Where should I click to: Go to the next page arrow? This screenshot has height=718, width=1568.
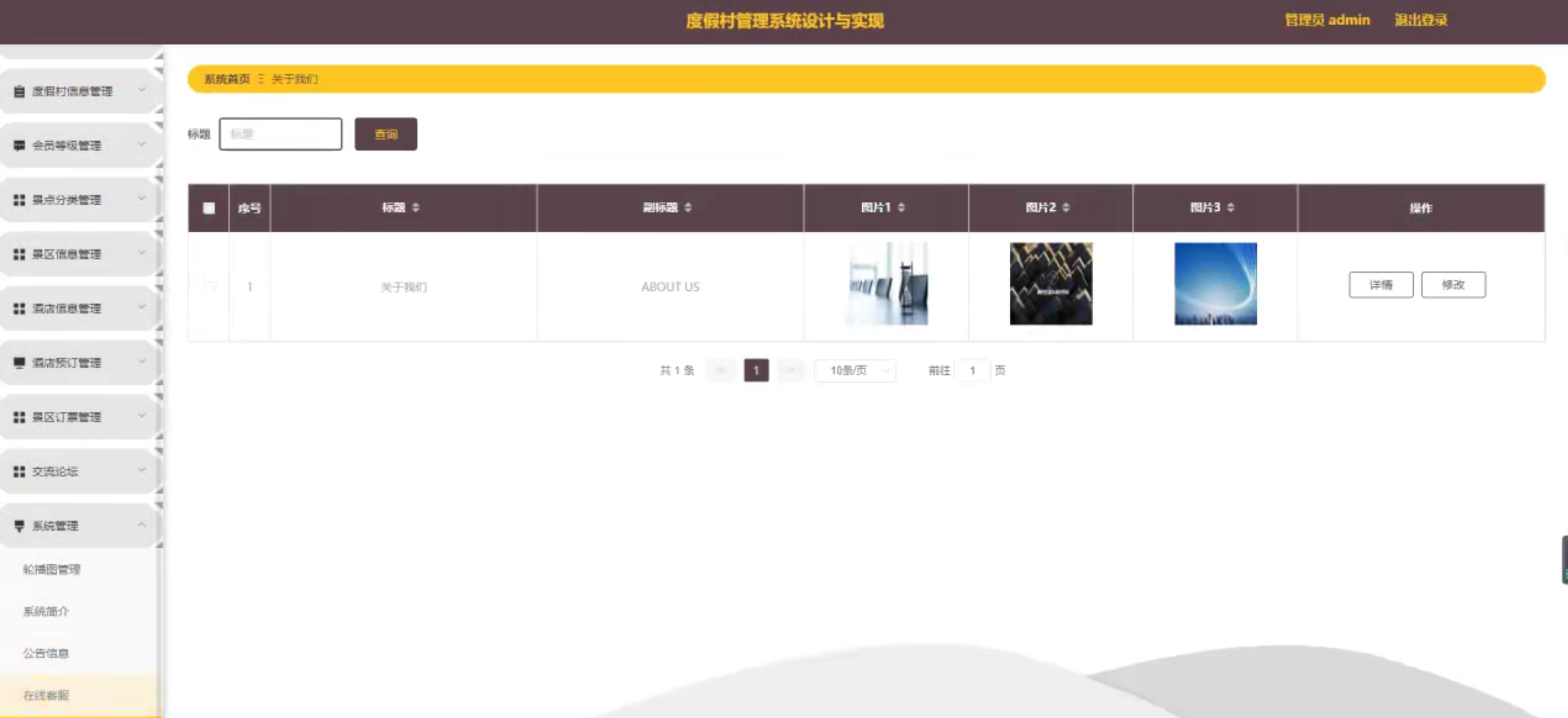point(791,371)
